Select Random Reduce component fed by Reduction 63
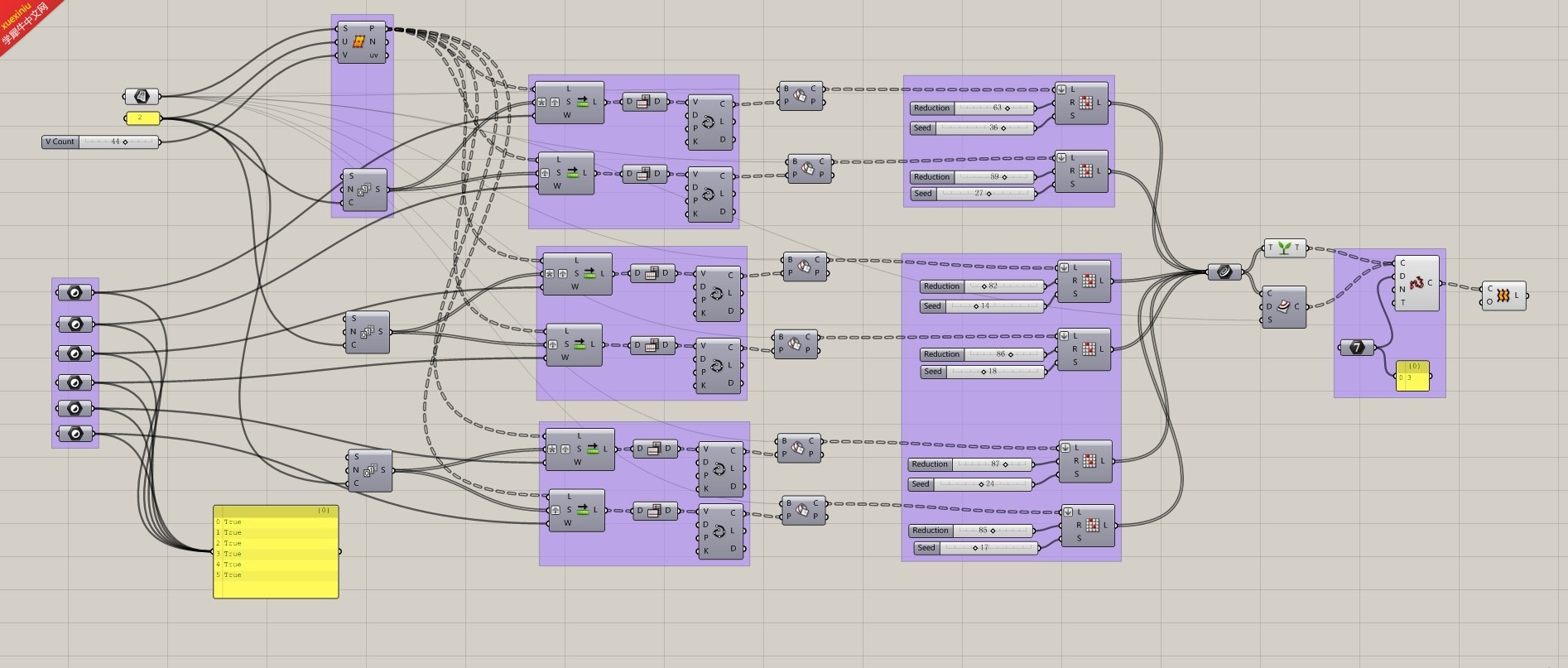The height and width of the screenshot is (668, 1568). (1080, 103)
